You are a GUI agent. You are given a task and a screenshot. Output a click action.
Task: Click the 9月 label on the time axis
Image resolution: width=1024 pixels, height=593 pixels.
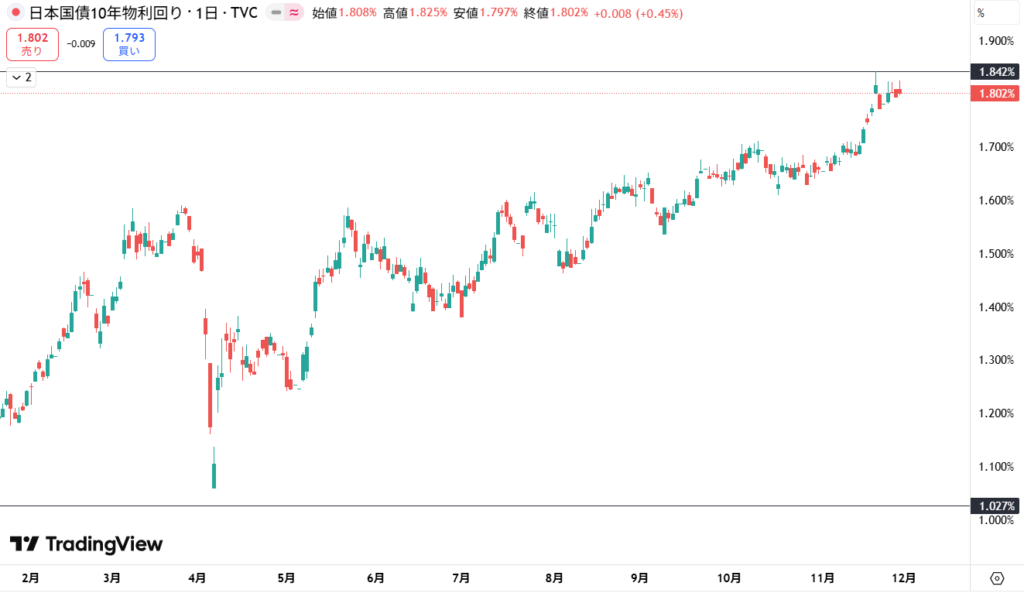tap(640, 577)
